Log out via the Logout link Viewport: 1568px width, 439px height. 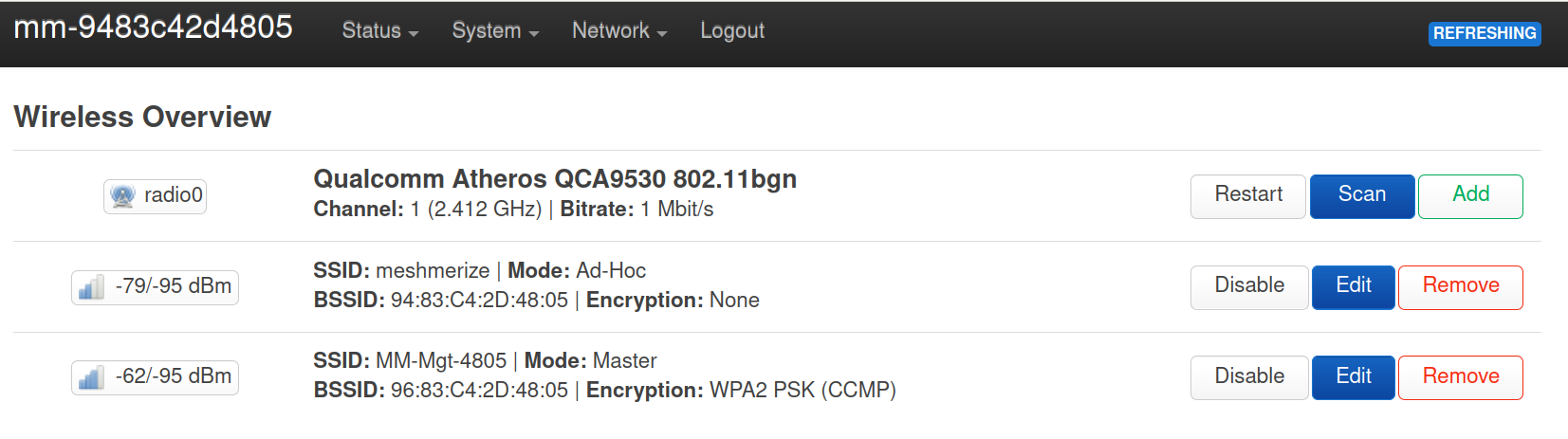click(732, 31)
